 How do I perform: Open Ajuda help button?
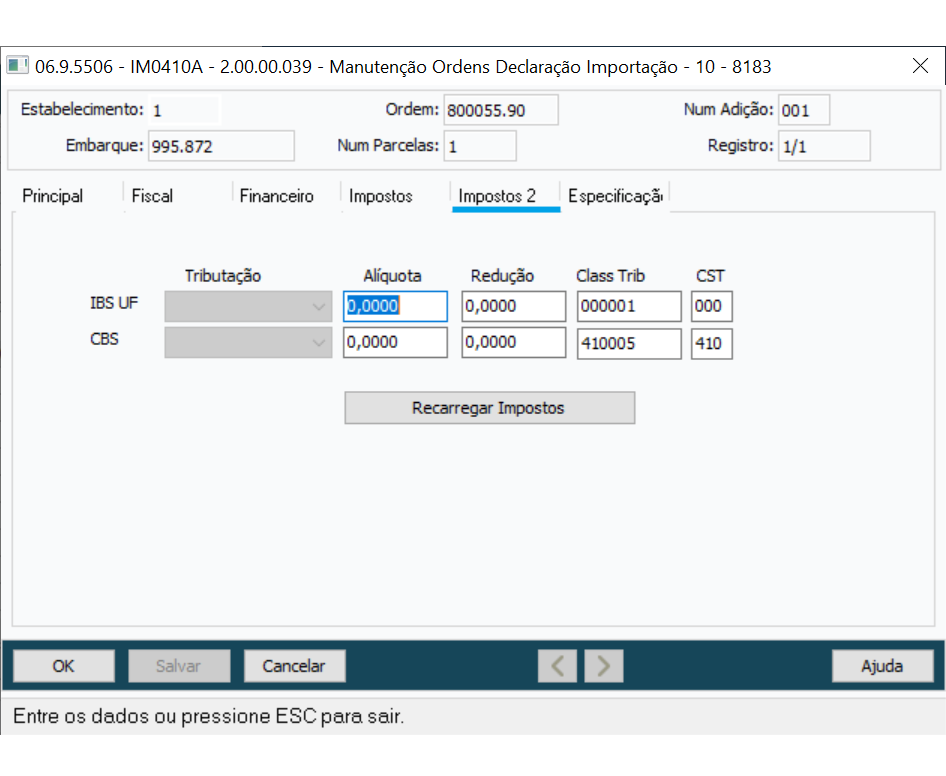(882, 666)
